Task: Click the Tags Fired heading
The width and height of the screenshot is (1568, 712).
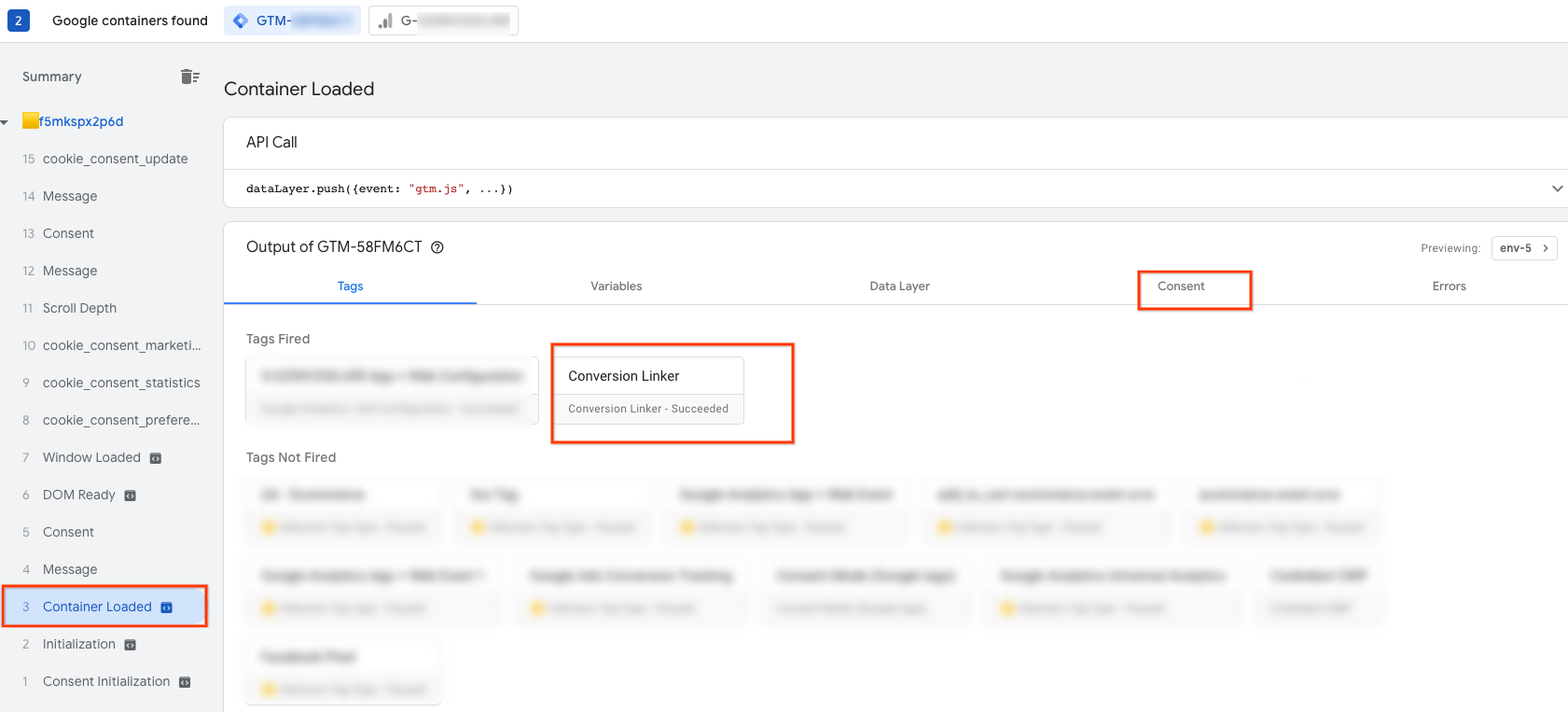Action: pos(278,339)
